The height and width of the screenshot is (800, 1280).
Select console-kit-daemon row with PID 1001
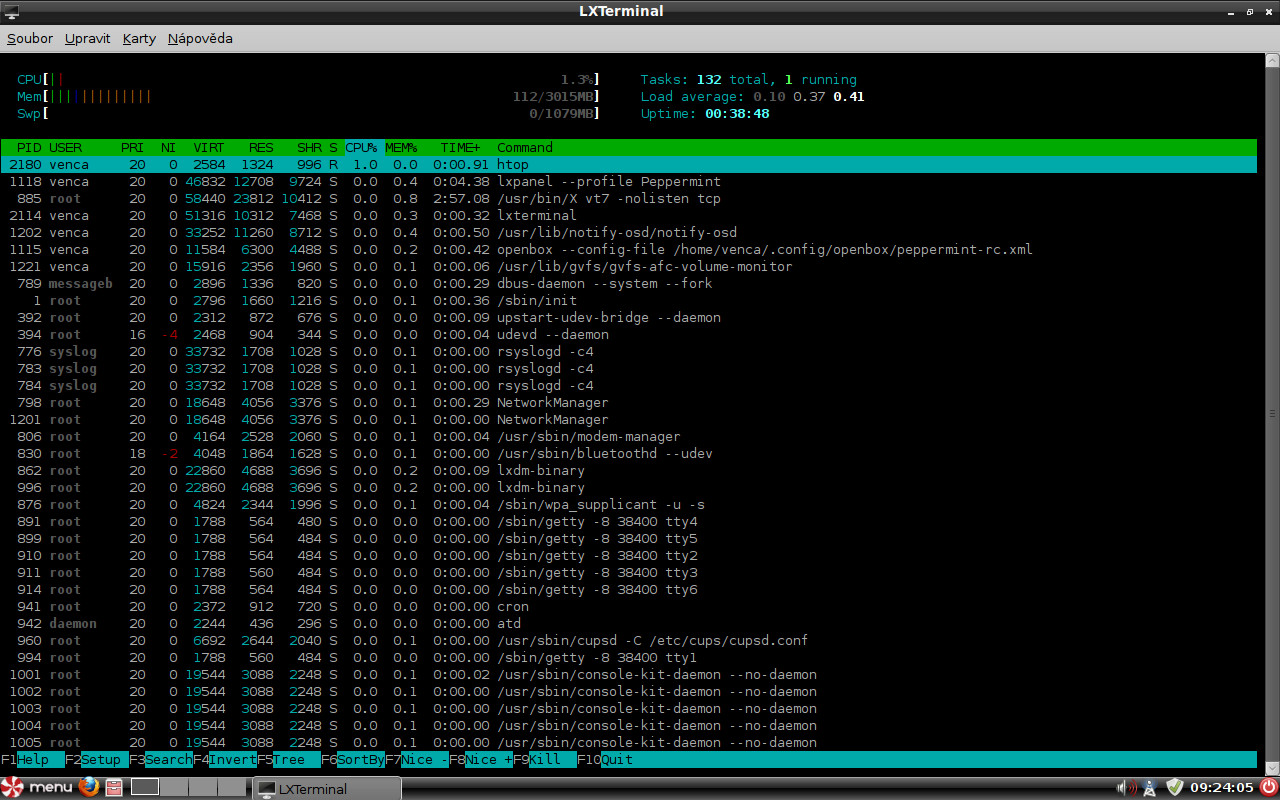point(628,674)
